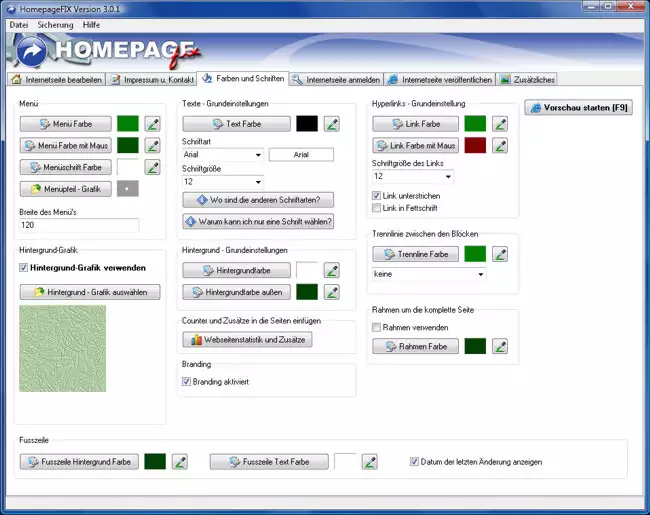This screenshot has height=515, width=650.
Task: Open Schriftgröße des Links dropdown
Action: pos(412,177)
